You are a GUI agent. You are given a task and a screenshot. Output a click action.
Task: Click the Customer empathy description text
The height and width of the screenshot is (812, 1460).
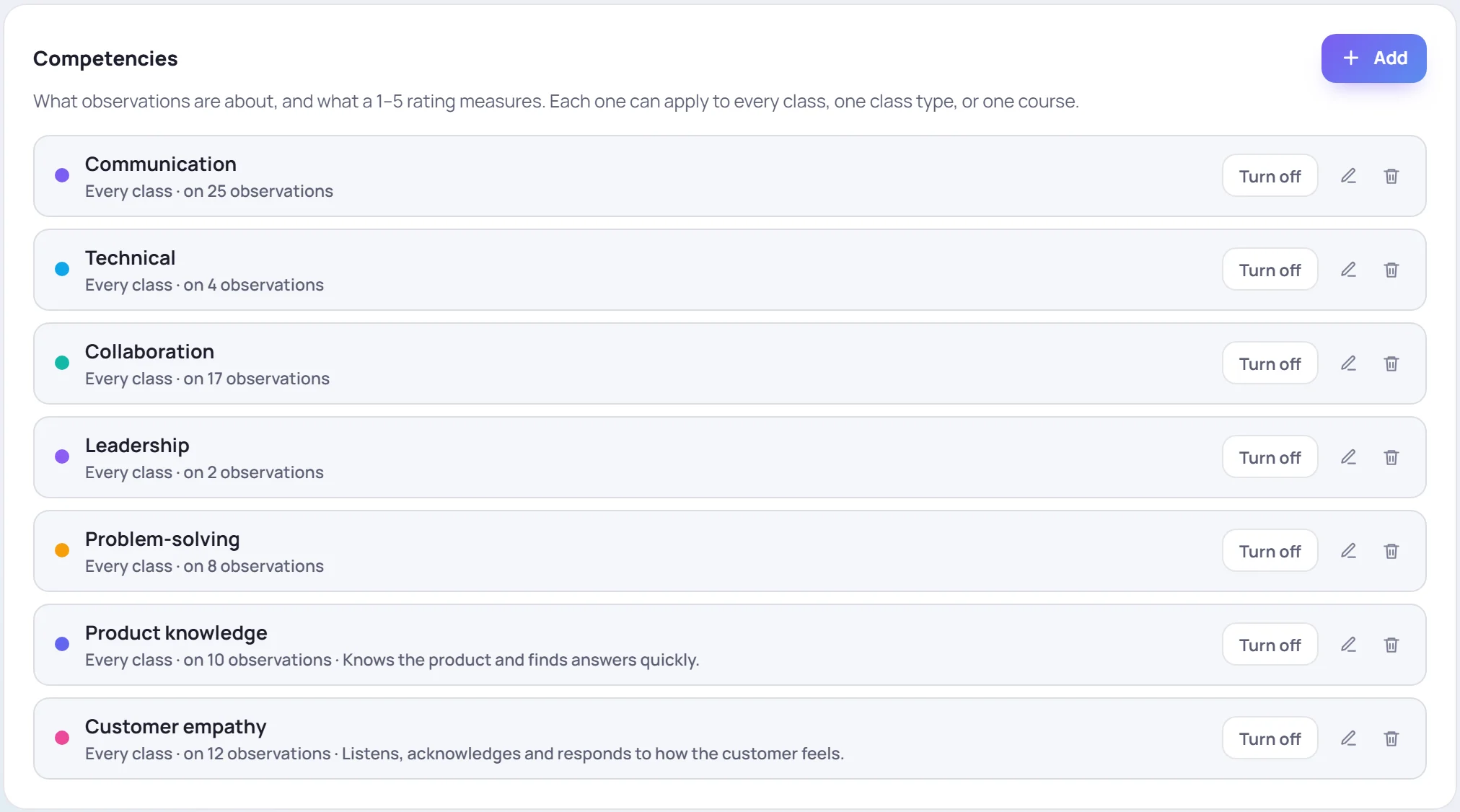593,754
